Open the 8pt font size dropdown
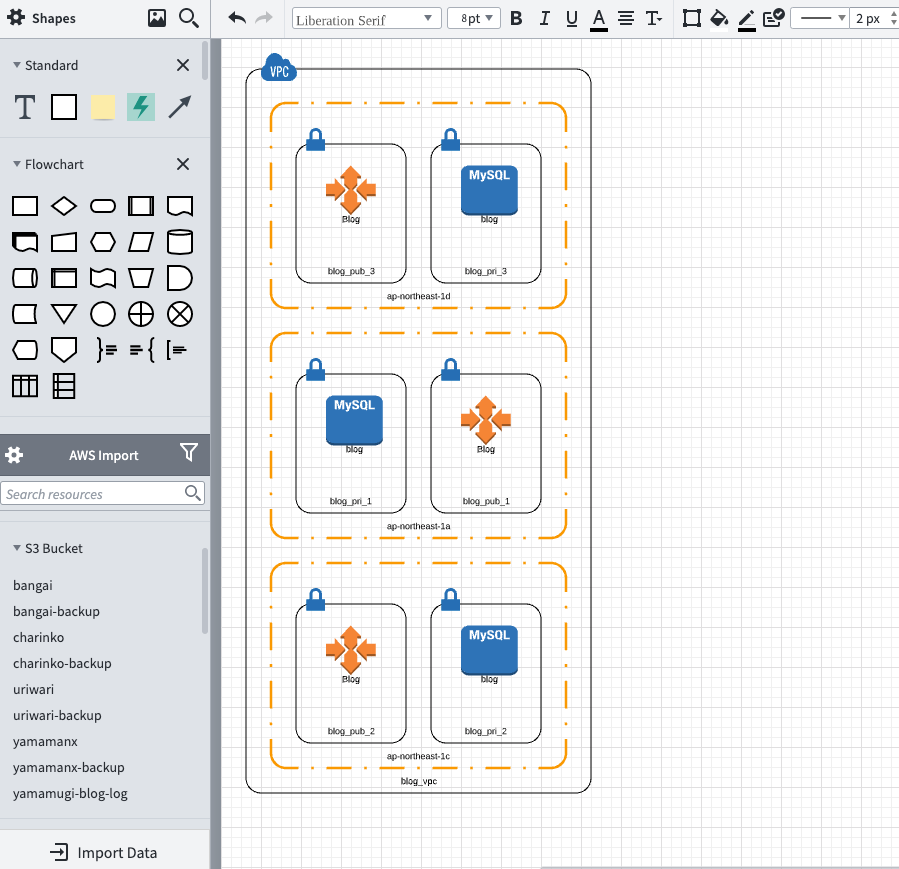Screen dimensions: 899x869 click(474, 18)
